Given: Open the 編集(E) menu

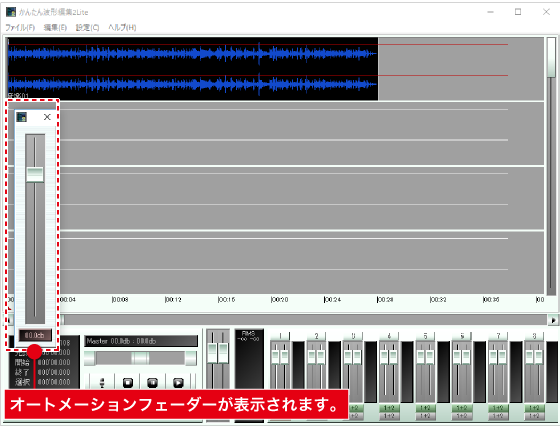Looking at the screenshot, I should coord(55,28).
